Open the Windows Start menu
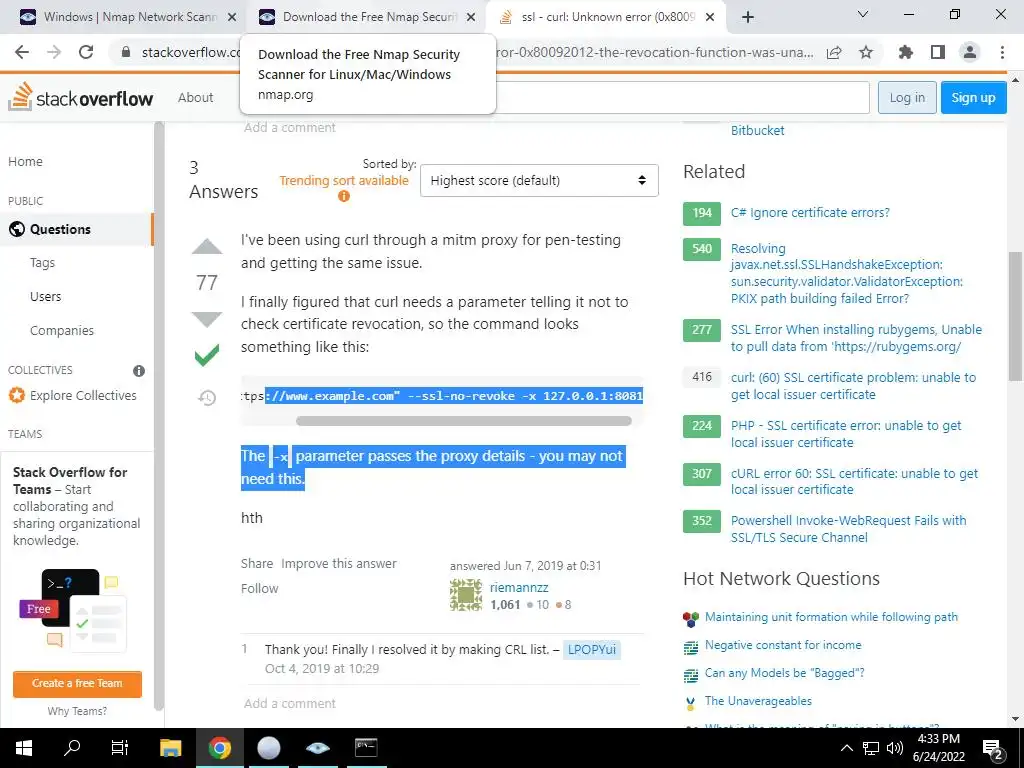This screenshot has height=768, width=1024. click(24, 748)
